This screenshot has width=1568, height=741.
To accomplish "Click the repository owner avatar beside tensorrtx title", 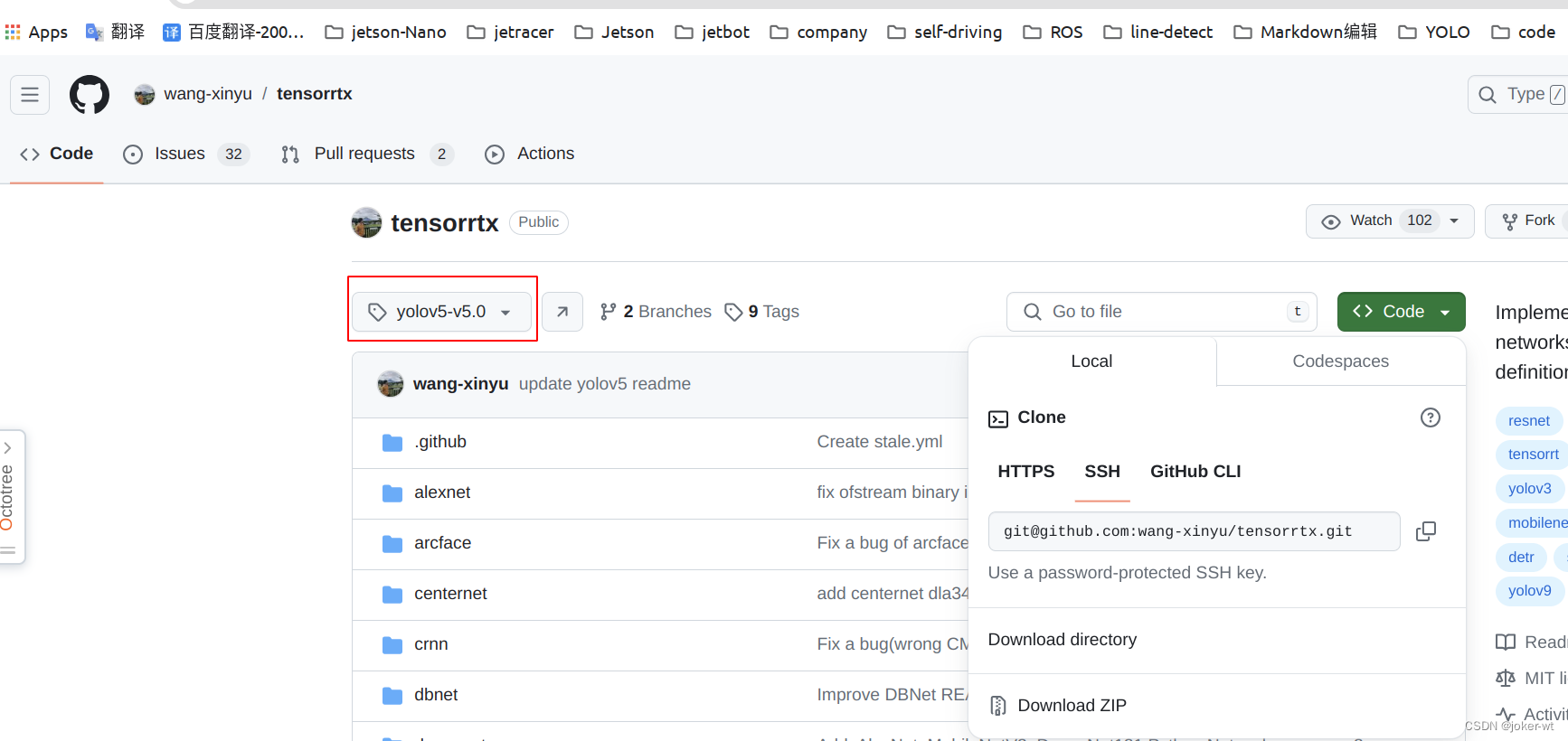I will pyautogui.click(x=366, y=223).
